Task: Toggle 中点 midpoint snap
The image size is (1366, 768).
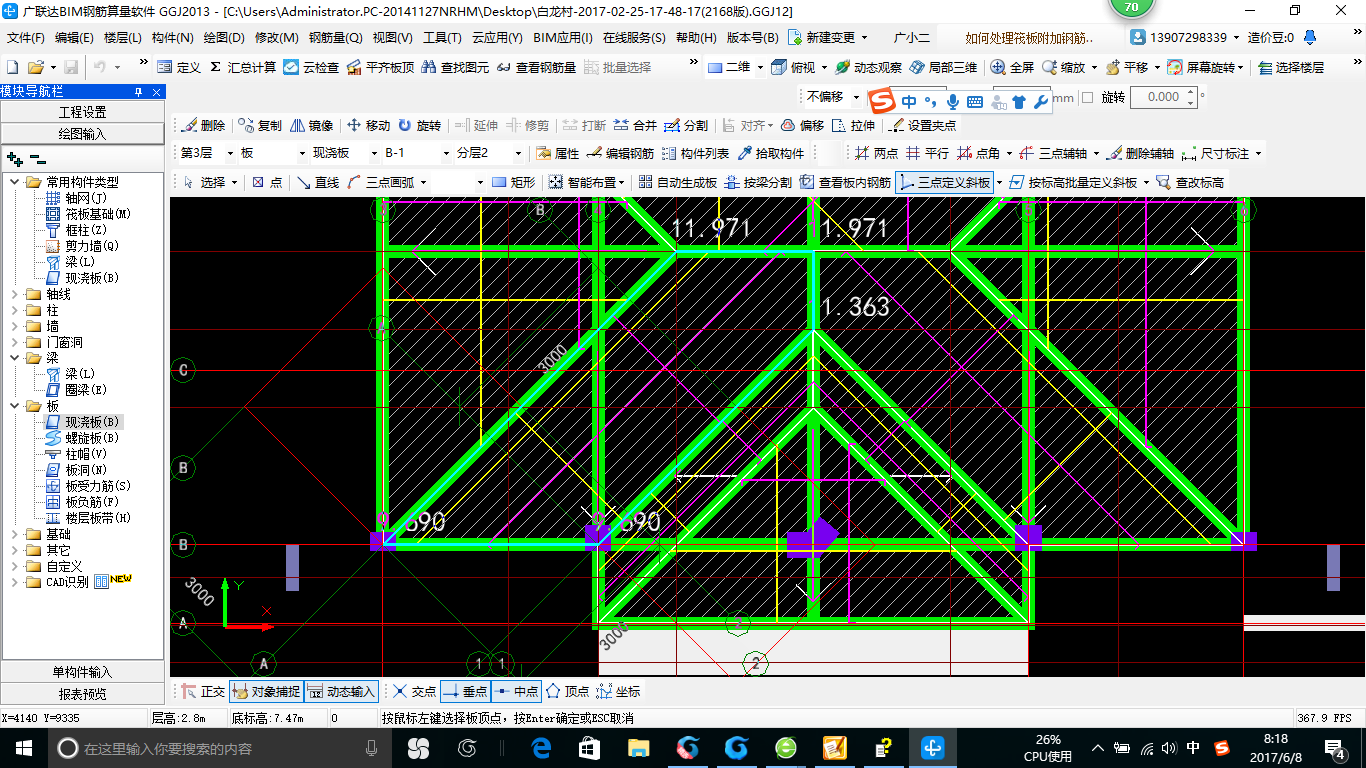Action: 516,691
